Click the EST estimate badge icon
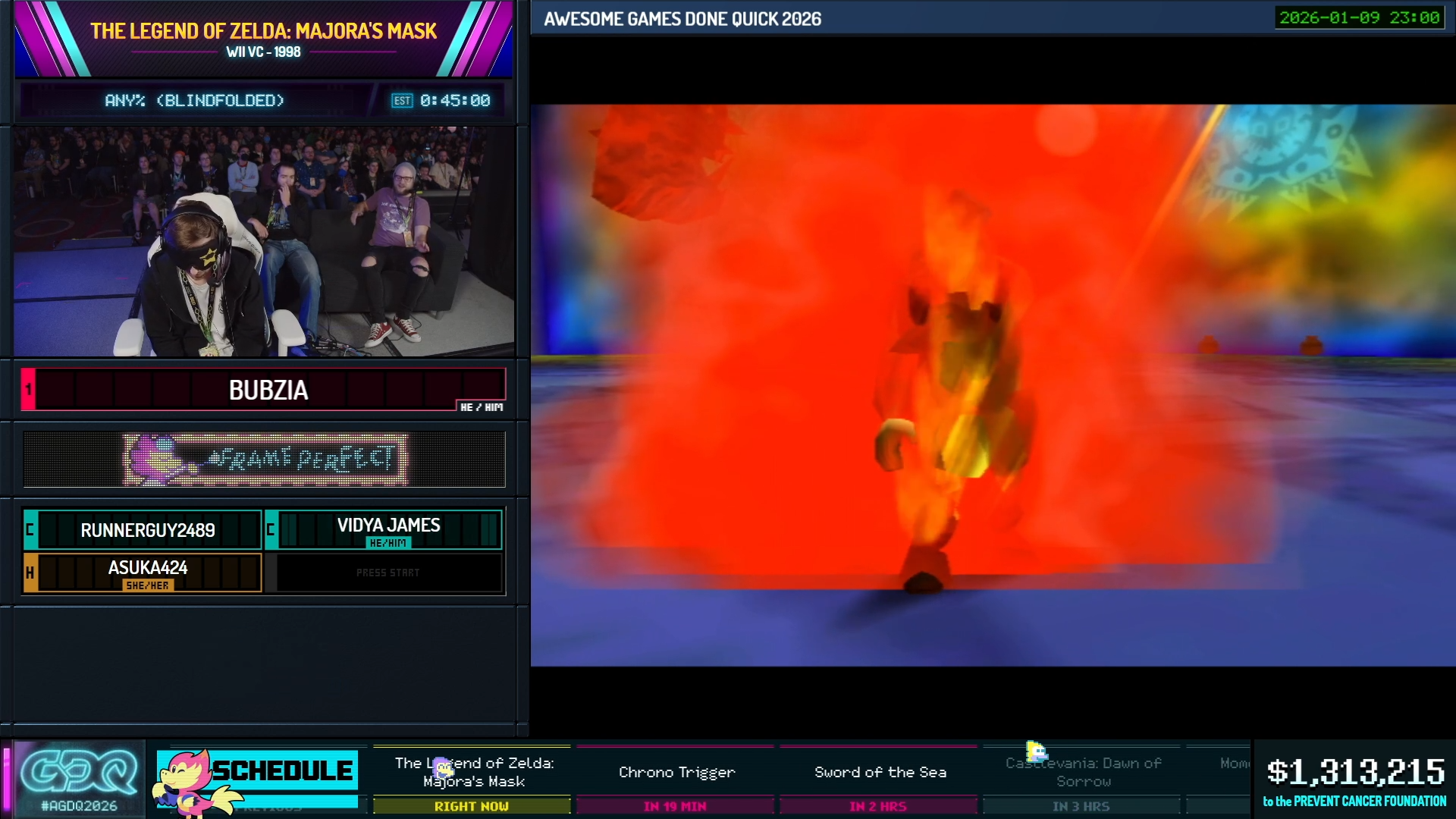1456x819 pixels. point(402,101)
